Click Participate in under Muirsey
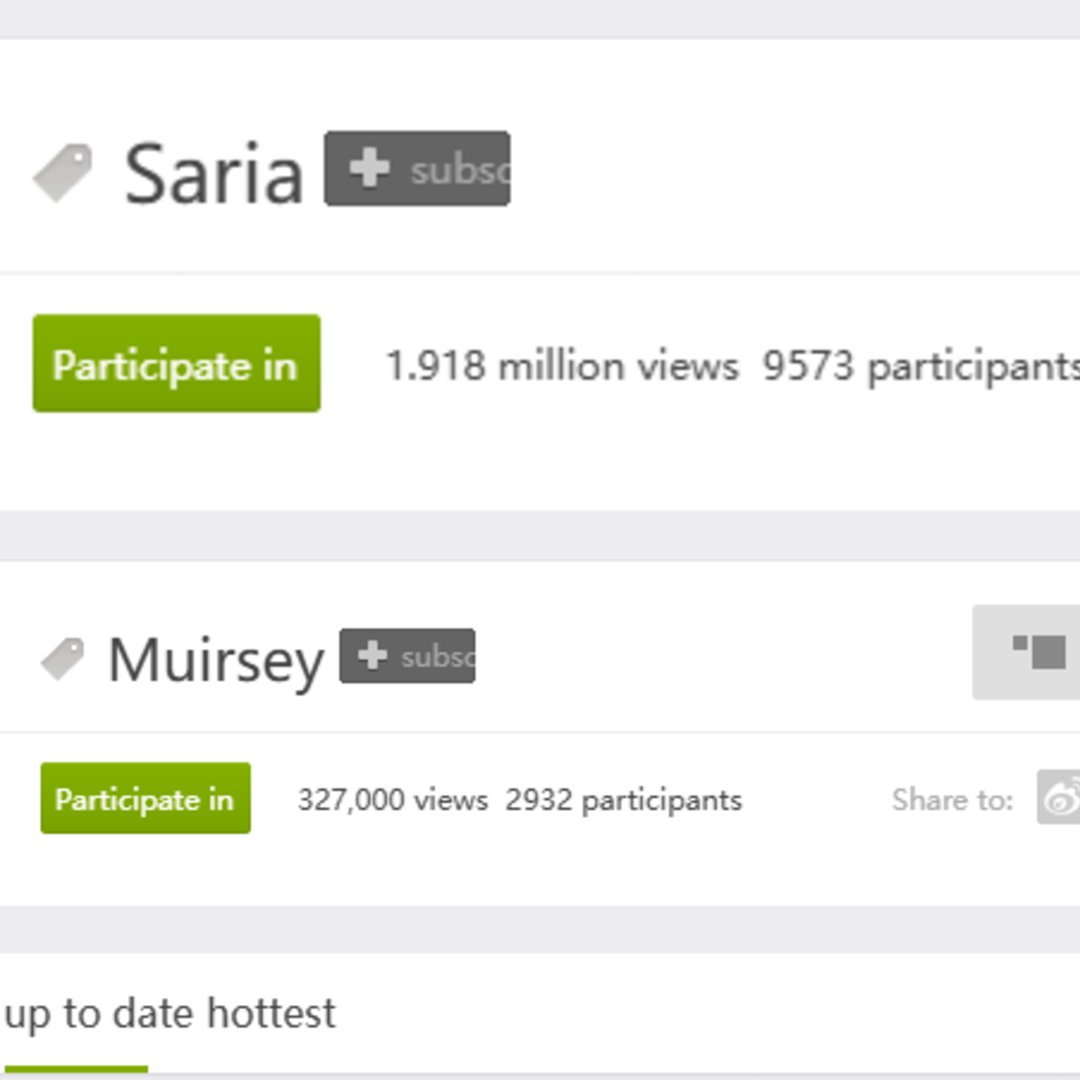The image size is (1080, 1080). [145, 798]
